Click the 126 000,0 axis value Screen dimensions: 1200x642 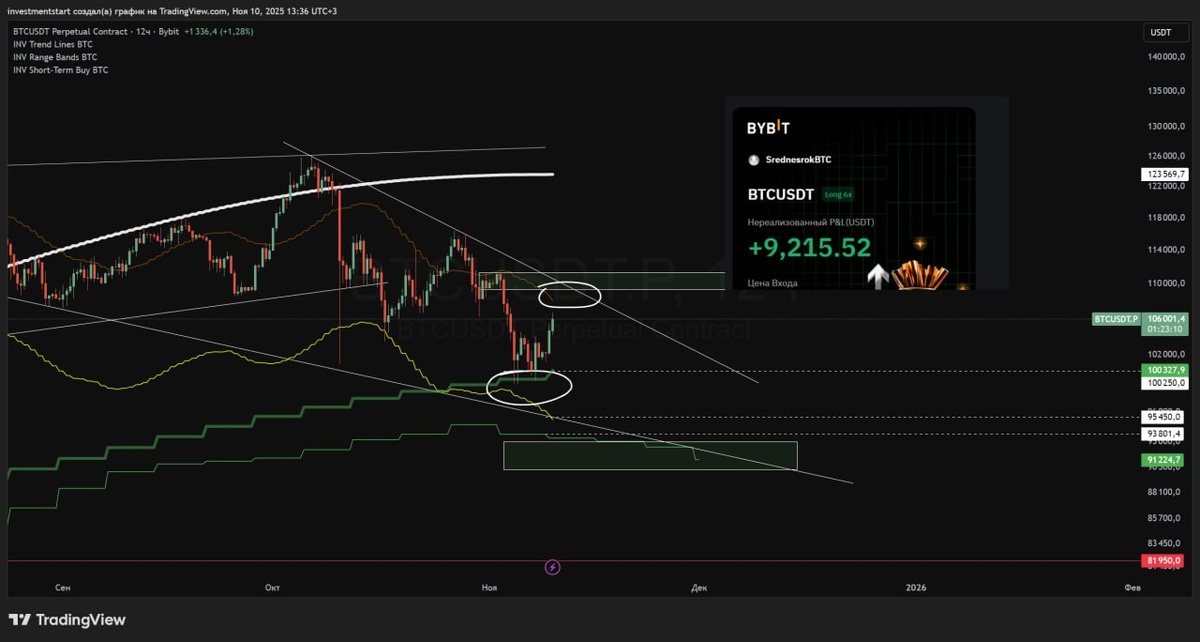pos(1167,156)
